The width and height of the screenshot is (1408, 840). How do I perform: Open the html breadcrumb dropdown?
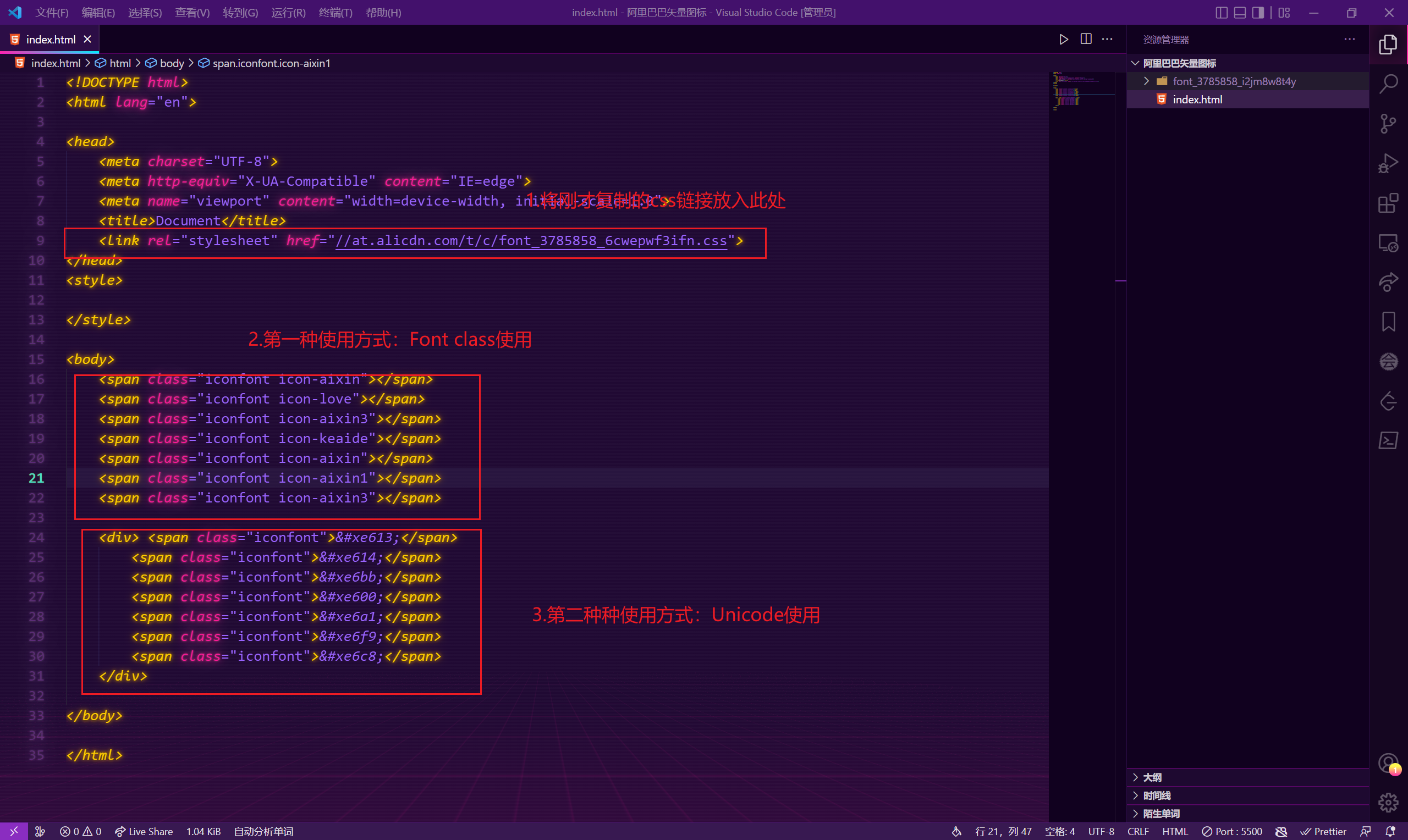(x=113, y=63)
